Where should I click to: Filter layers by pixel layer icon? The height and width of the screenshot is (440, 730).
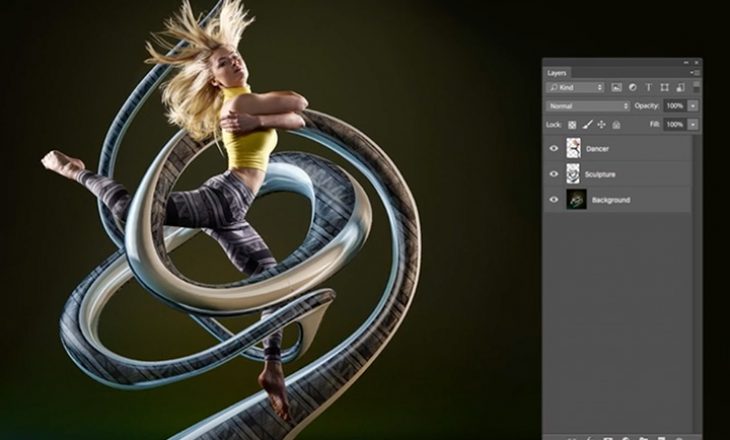click(617, 88)
